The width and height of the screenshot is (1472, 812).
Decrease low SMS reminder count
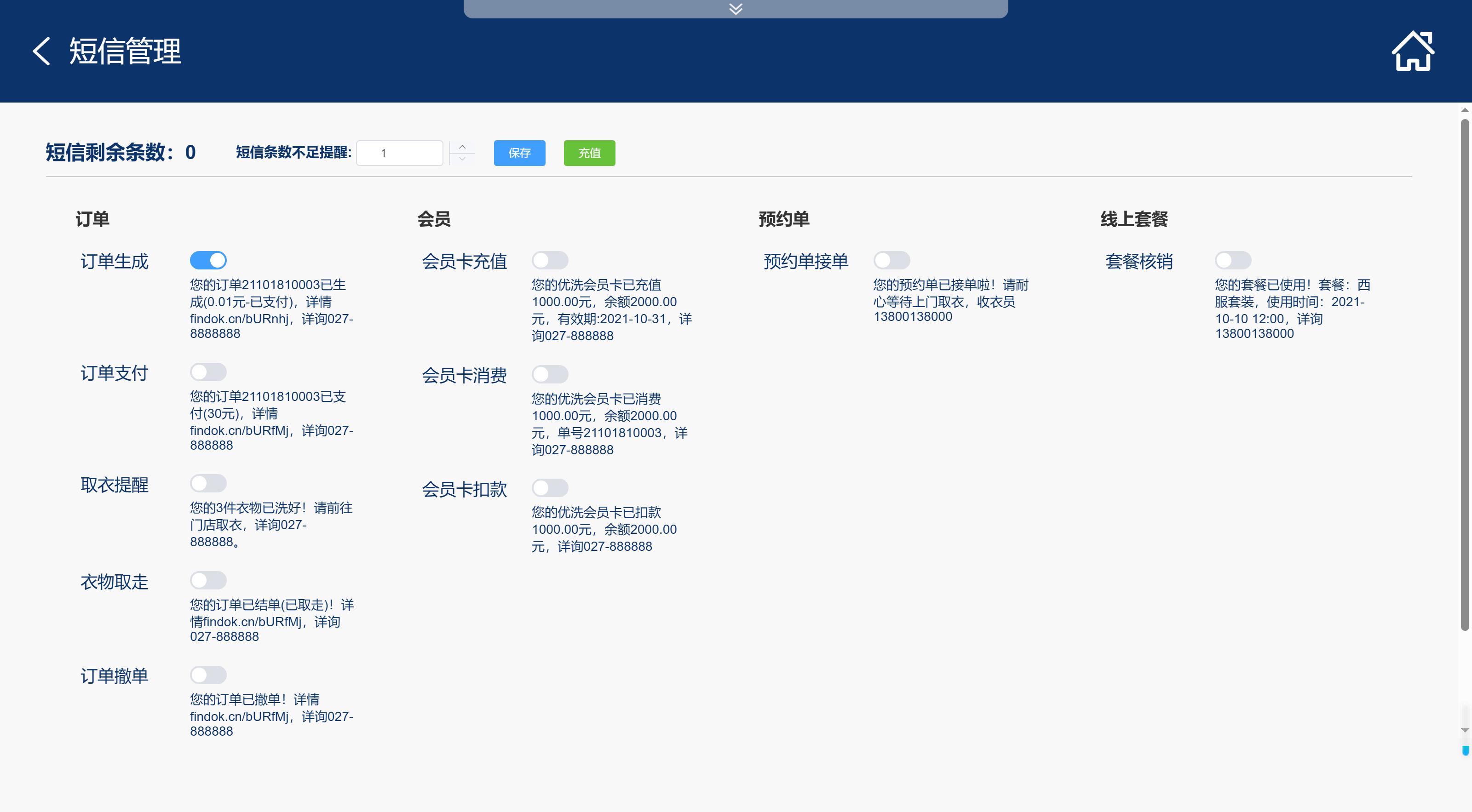462,159
